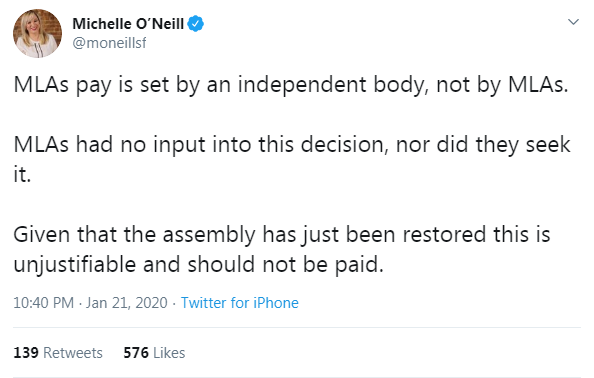
Task: Click the @moneillsf handle
Action: 109,43
